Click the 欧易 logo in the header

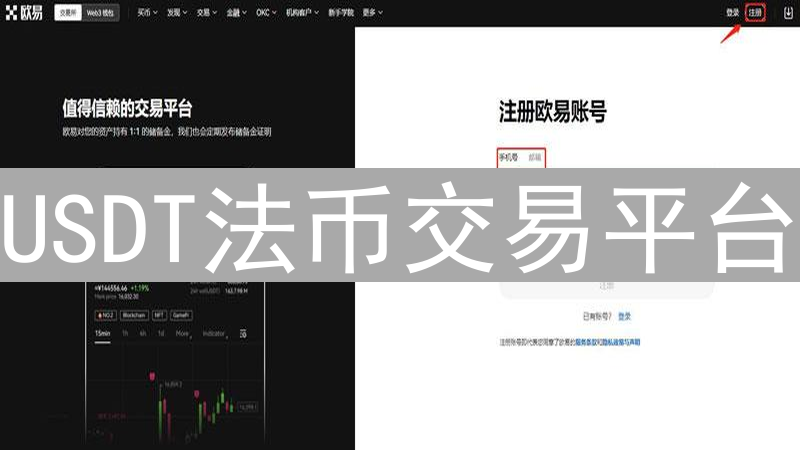point(24,12)
